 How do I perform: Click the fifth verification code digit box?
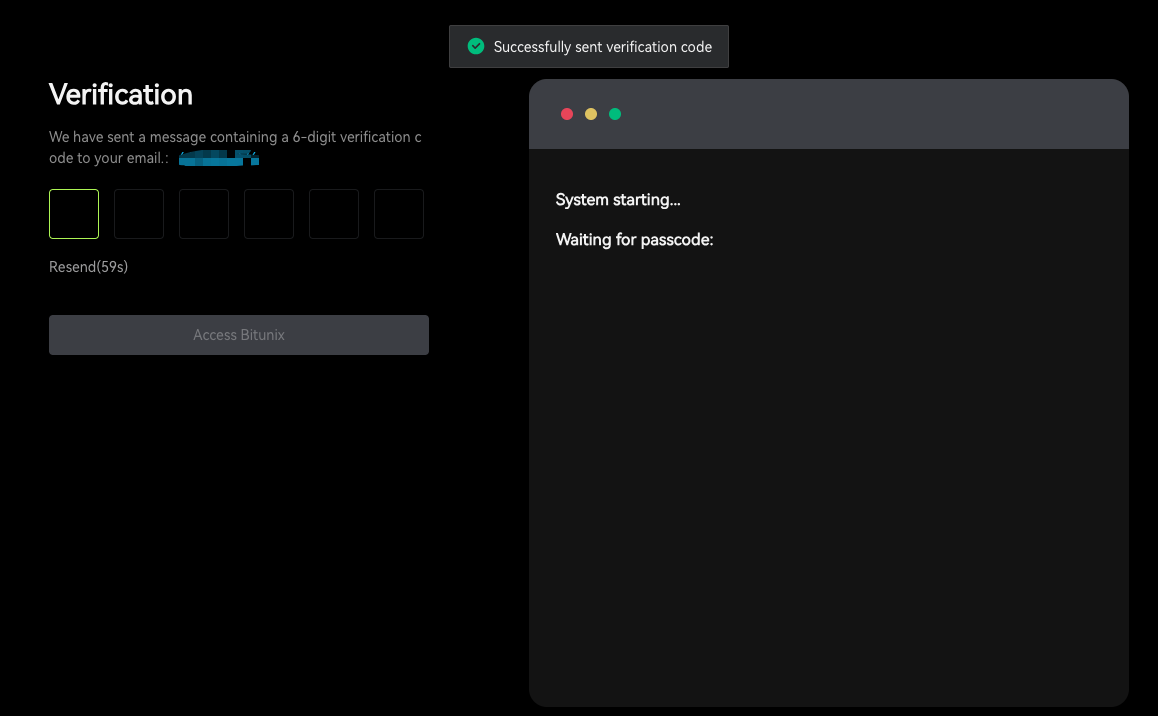[334, 214]
